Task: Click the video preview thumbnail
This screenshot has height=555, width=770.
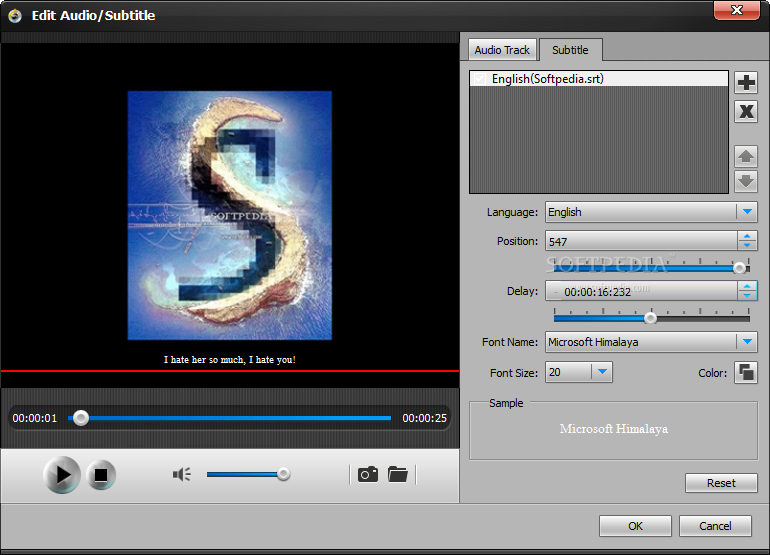Action: coord(230,215)
